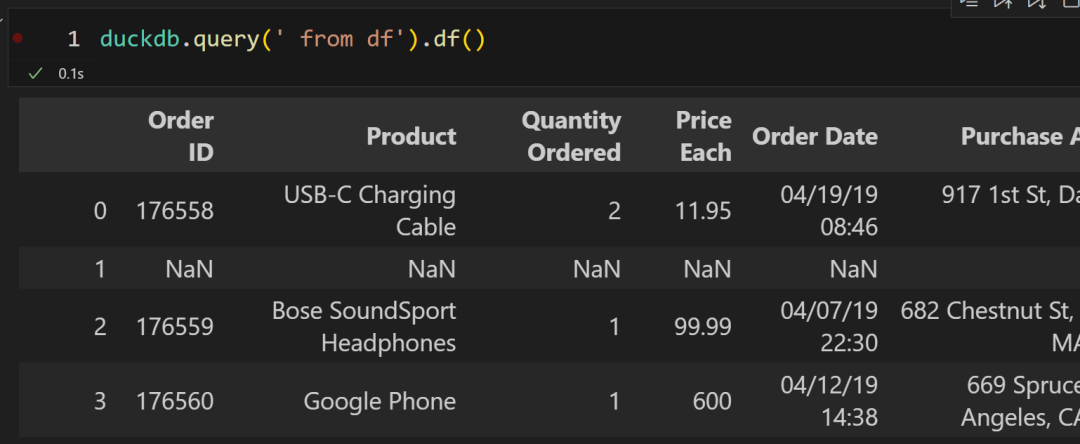
Task: Click the Order Date column header
Action: [x=814, y=136]
